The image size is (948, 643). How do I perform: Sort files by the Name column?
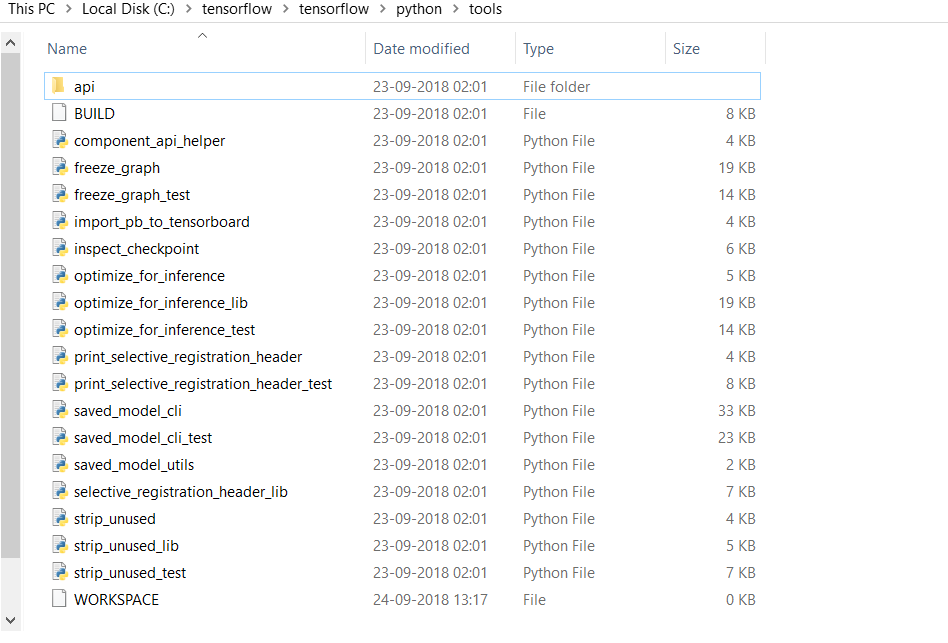tap(66, 48)
